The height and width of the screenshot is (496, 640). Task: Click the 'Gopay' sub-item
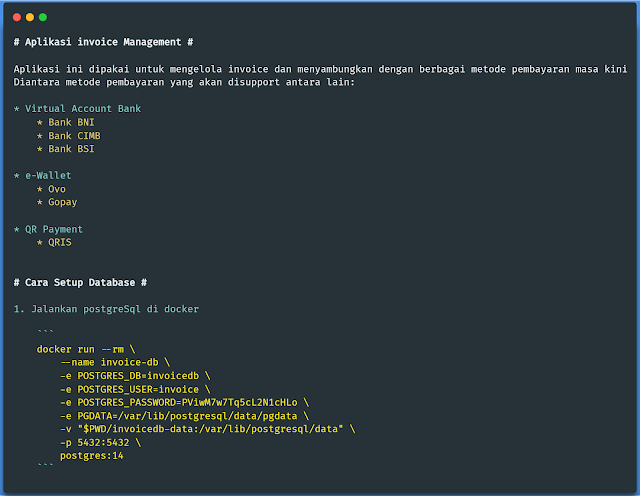[57, 202]
